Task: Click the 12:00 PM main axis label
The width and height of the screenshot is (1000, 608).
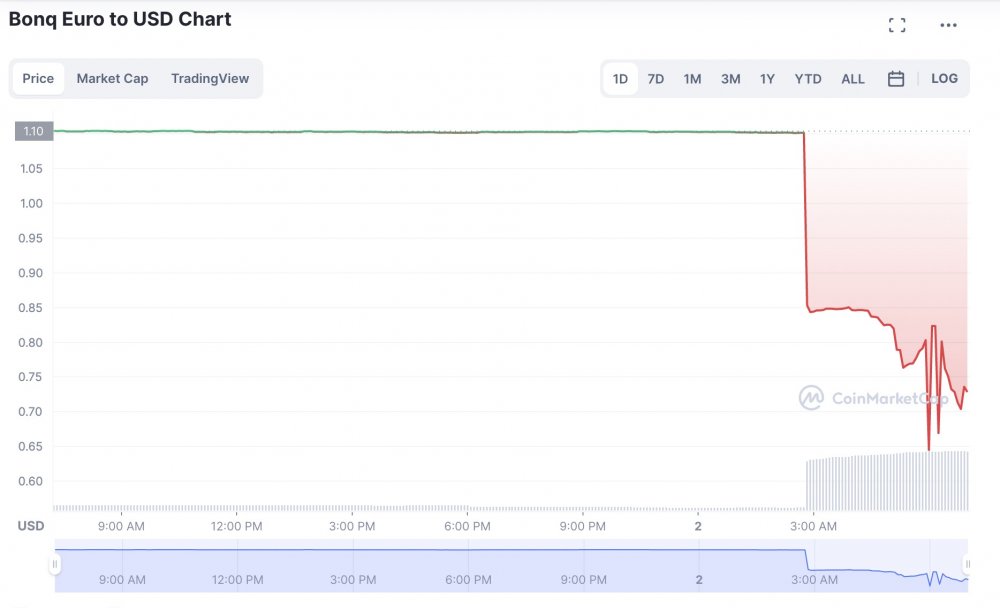Action: tap(237, 526)
